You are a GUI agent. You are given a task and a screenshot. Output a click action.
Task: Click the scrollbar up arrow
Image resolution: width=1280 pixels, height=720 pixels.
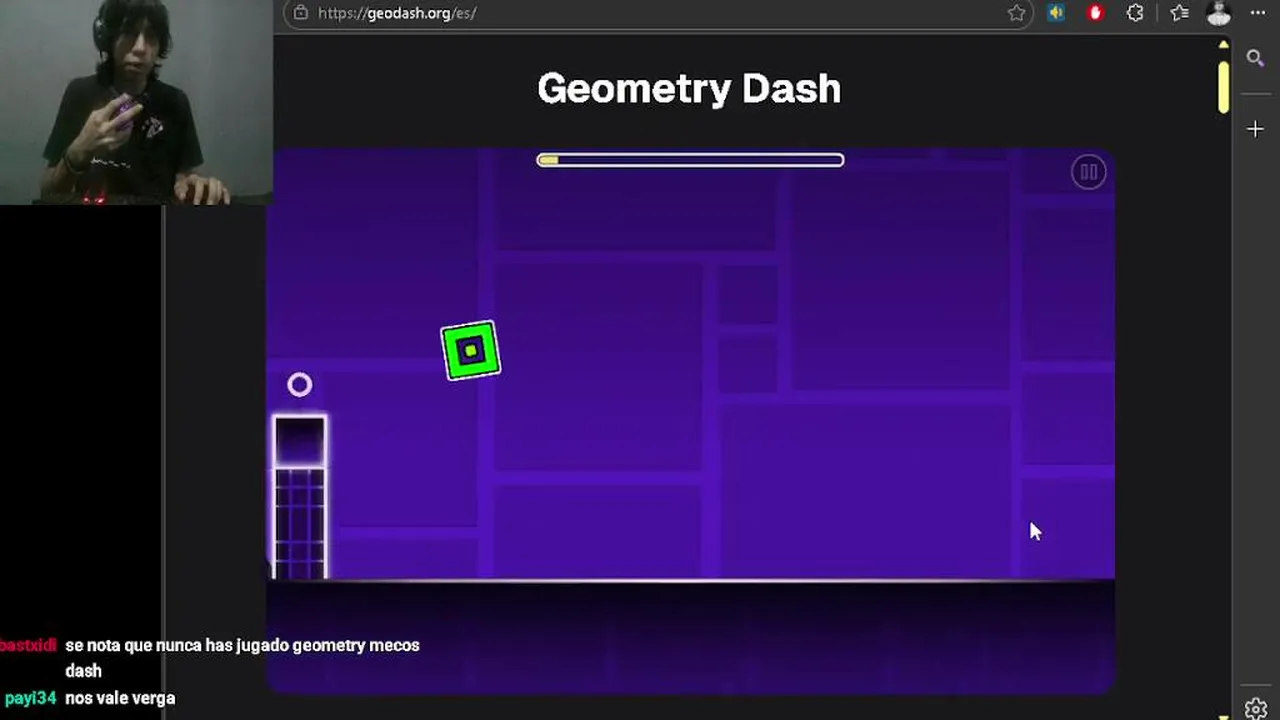click(1223, 45)
